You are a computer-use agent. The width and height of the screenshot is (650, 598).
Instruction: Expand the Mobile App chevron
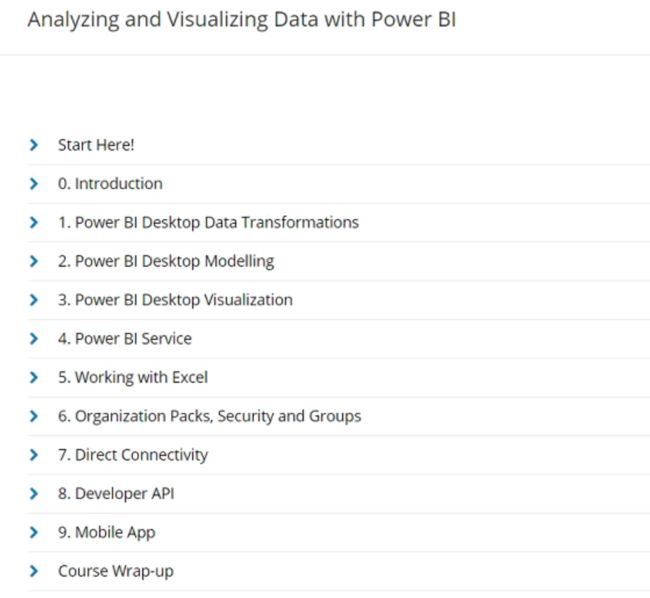tap(34, 533)
